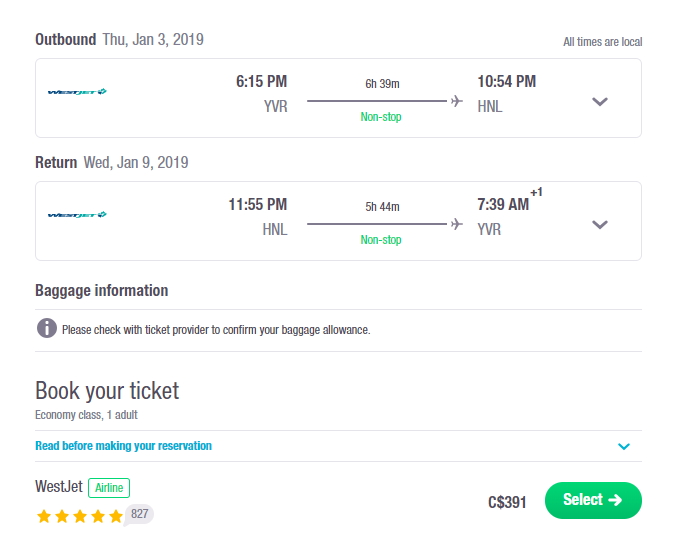Click the baggage information info icon
The height and width of the screenshot is (535, 684).
click(x=47, y=328)
